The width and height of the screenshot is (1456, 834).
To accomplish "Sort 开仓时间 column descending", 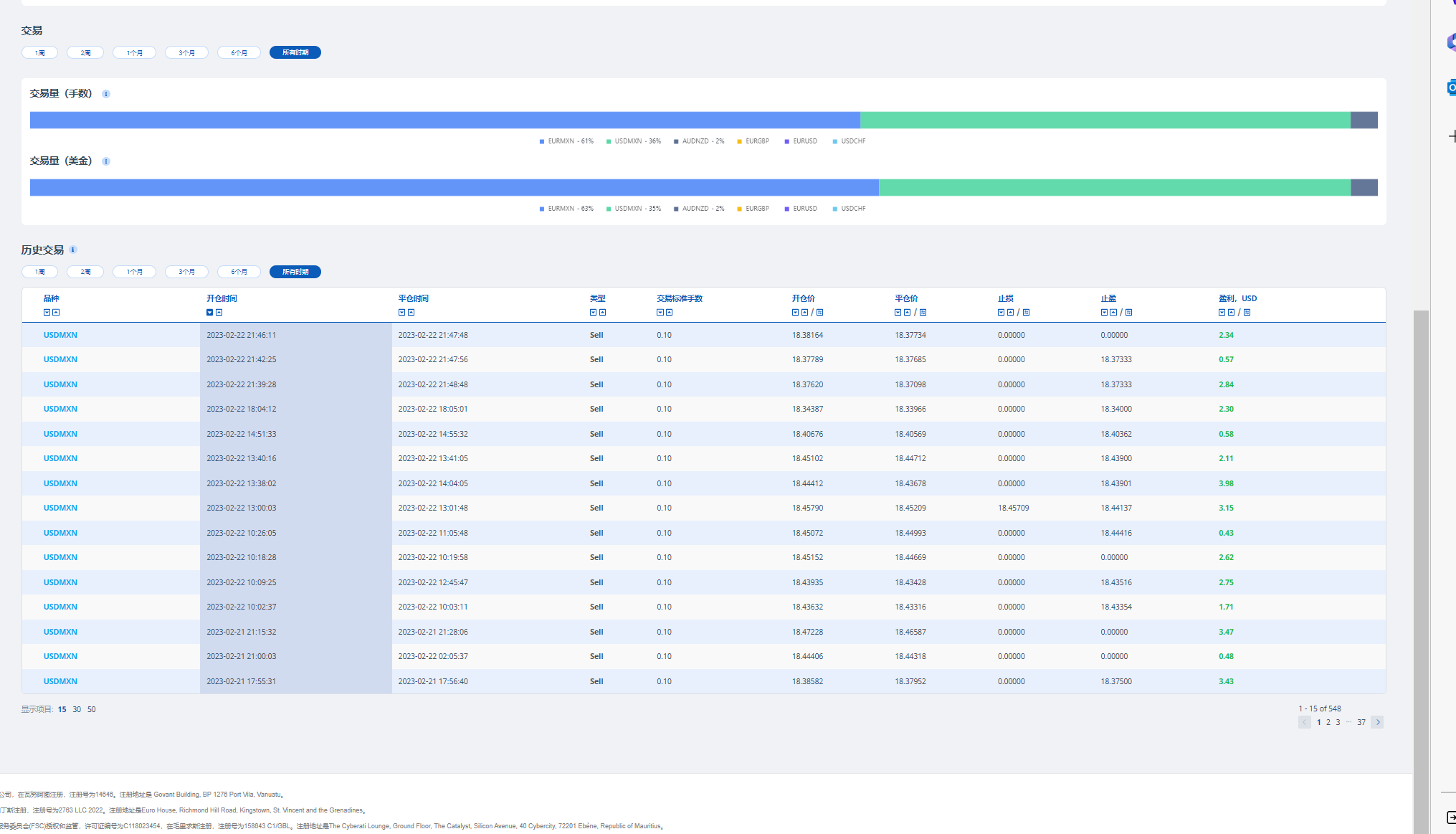I will click(209, 313).
